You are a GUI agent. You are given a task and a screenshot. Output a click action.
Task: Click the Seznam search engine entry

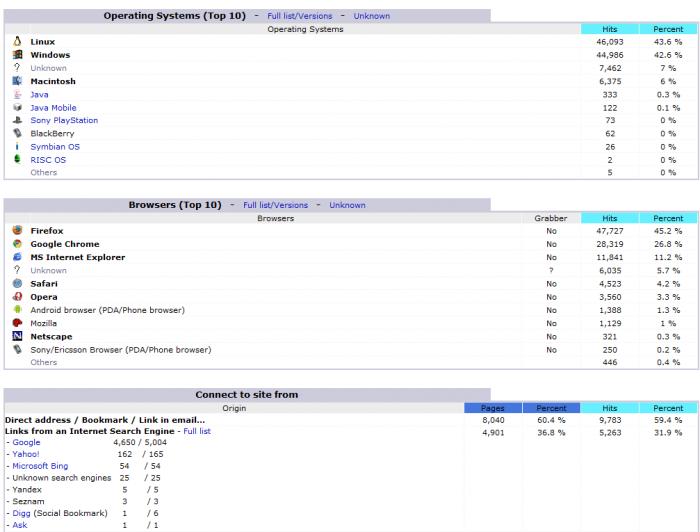click(28, 501)
